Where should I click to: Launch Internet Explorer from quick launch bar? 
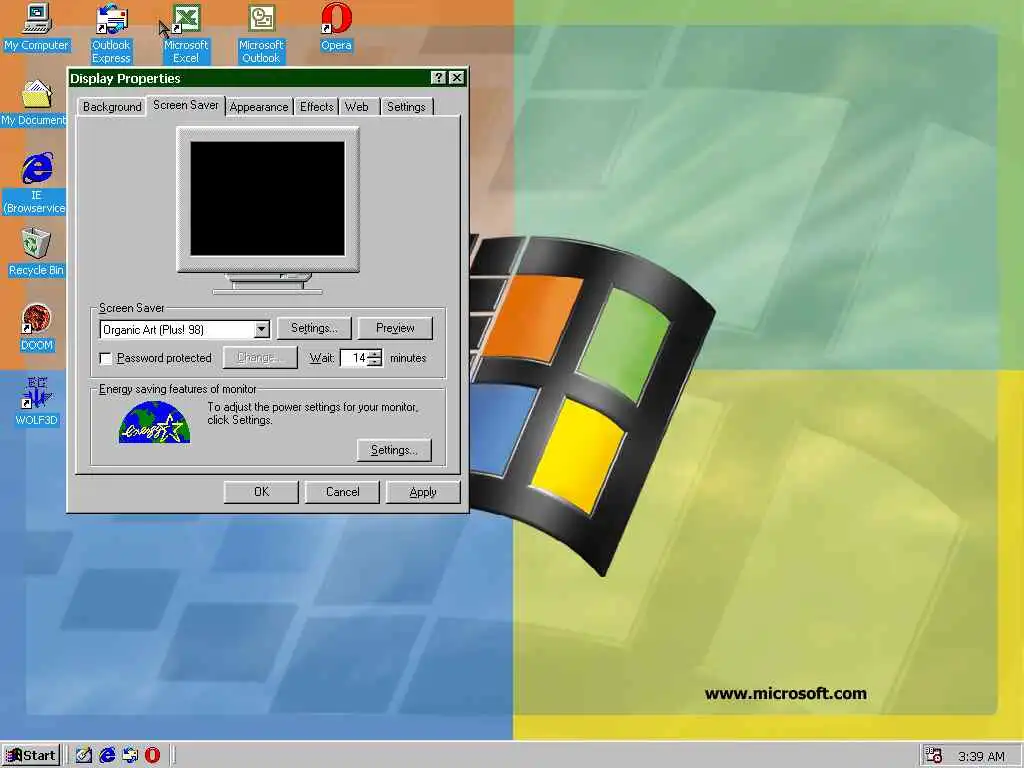point(107,756)
